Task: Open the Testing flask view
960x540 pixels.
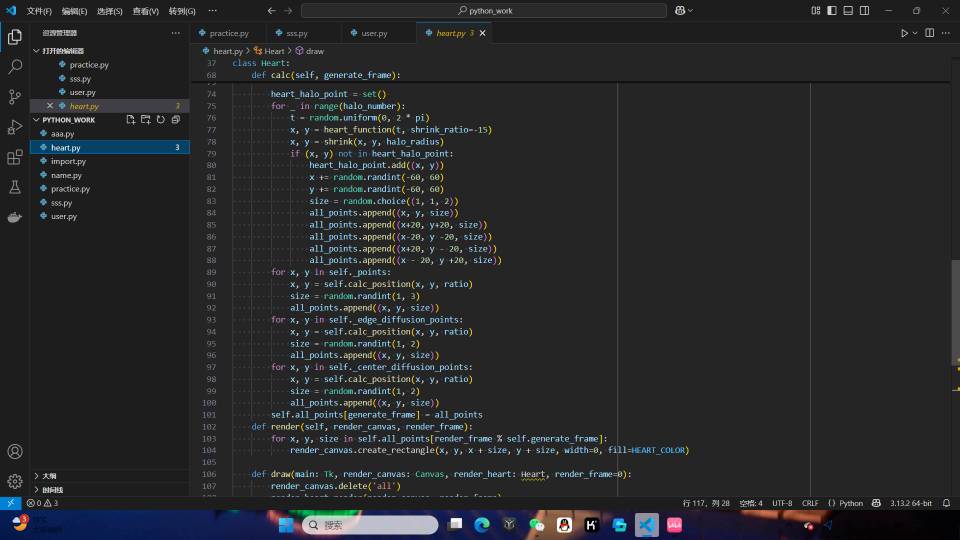Action: coord(15,187)
